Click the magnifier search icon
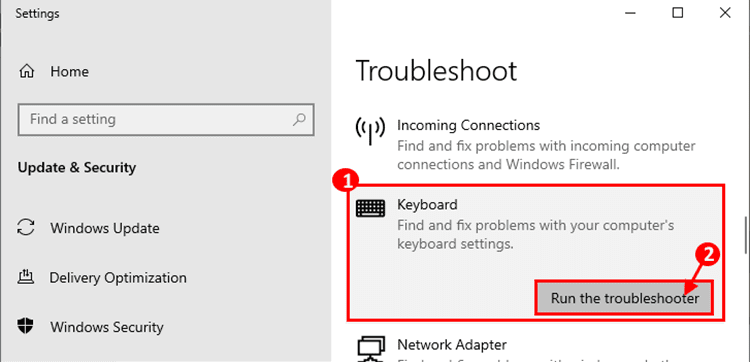The height and width of the screenshot is (362, 750). point(299,119)
